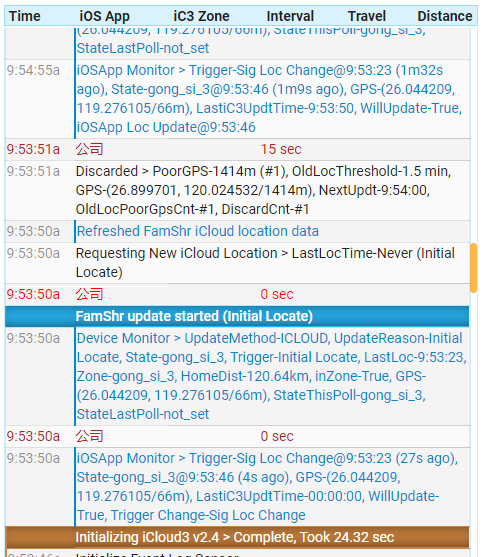Click the Interval column header

pos(290,16)
